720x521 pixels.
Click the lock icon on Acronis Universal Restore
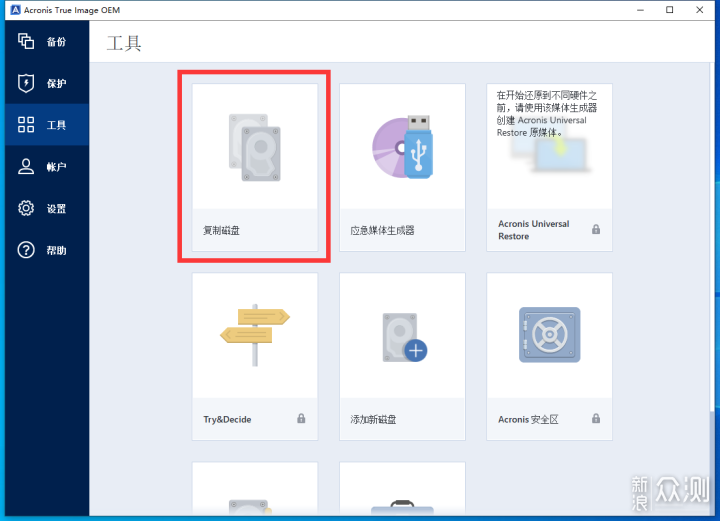596,229
